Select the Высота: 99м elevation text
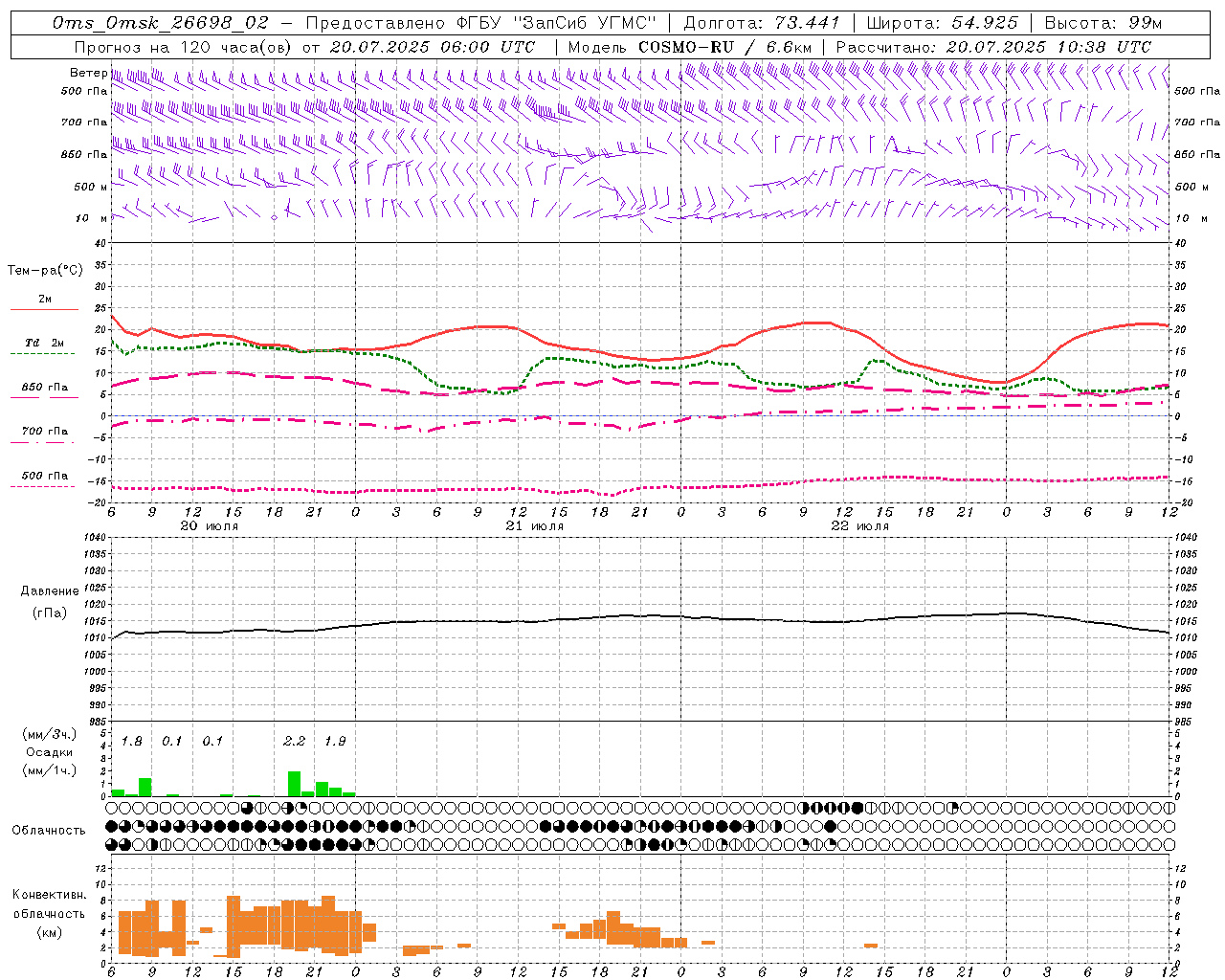Screen dimensions: 1225x980 [1104, 23]
